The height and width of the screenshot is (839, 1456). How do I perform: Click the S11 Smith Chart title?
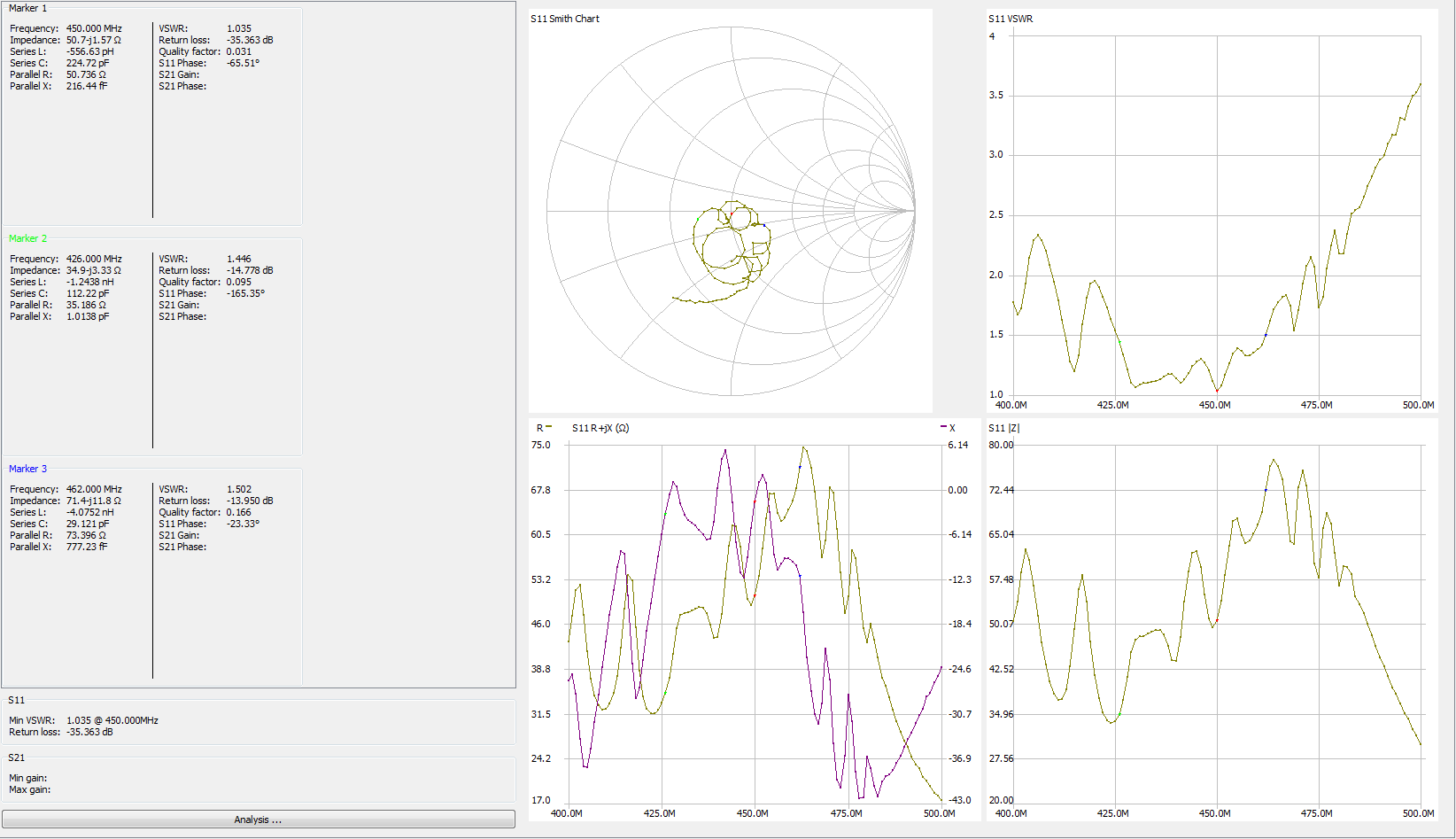[x=565, y=19]
